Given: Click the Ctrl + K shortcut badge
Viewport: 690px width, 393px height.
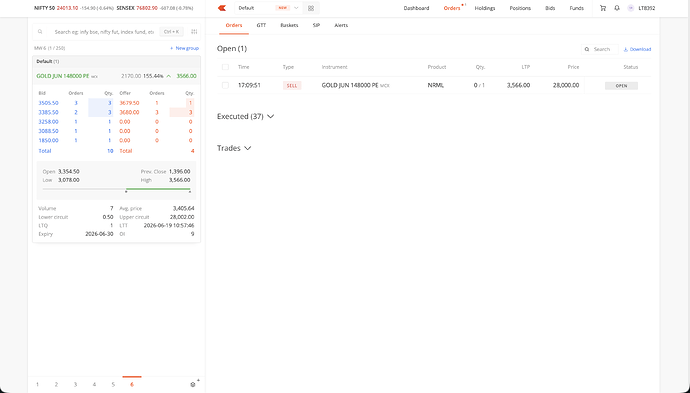Looking at the screenshot, I should point(171,32).
